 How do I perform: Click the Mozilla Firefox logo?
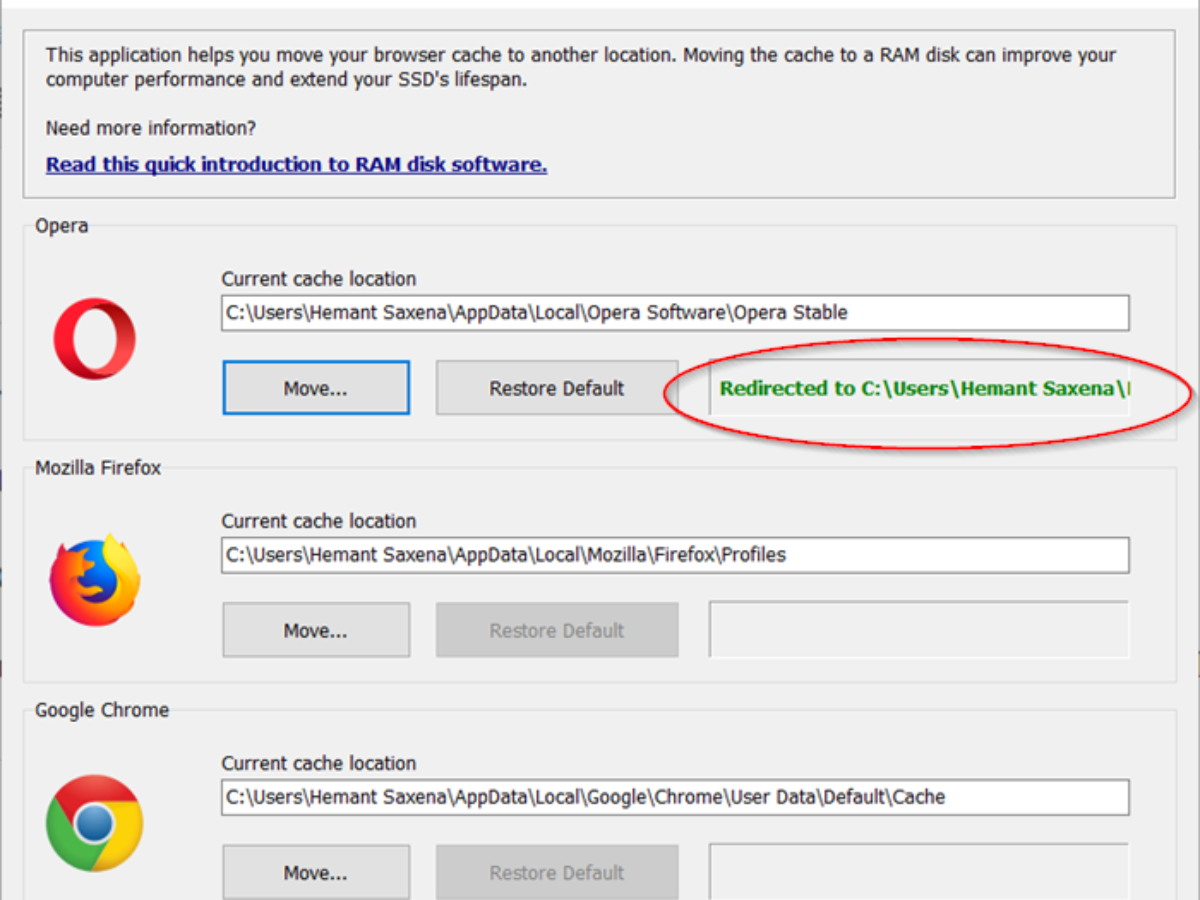[x=95, y=581]
